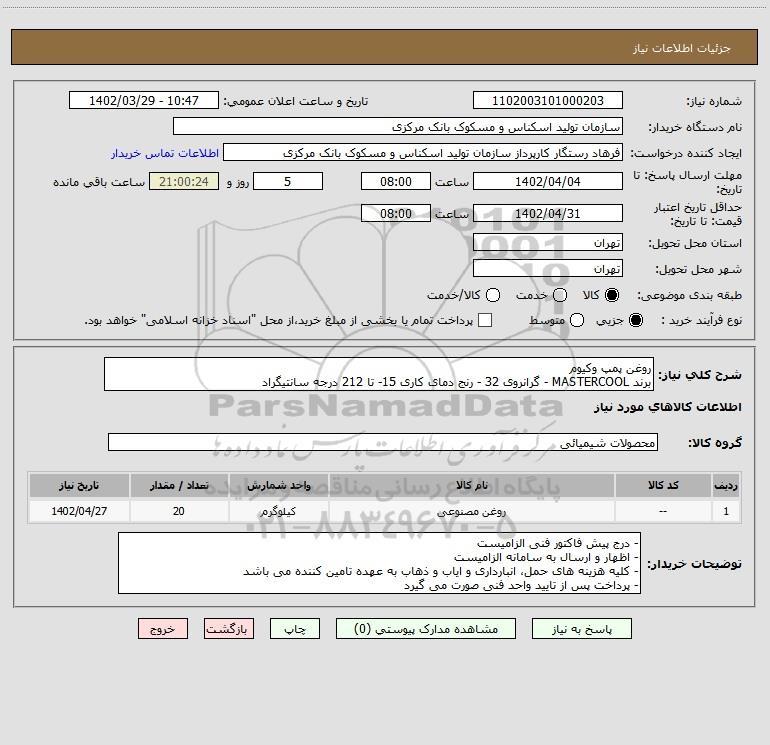Click the need number field 1102003101000203
This screenshot has height=745, width=770.
[548, 100]
